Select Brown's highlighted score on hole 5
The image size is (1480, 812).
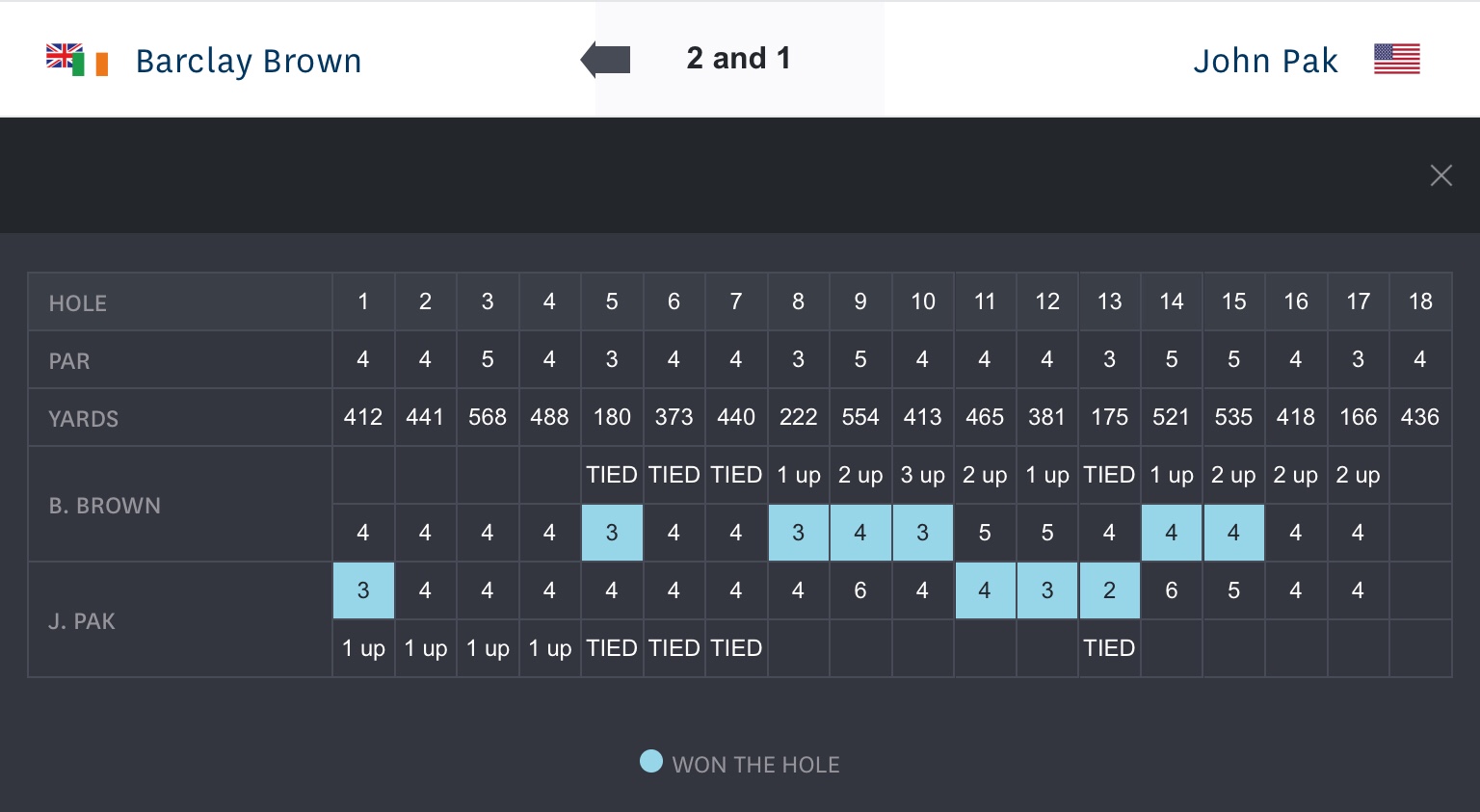click(x=612, y=533)
